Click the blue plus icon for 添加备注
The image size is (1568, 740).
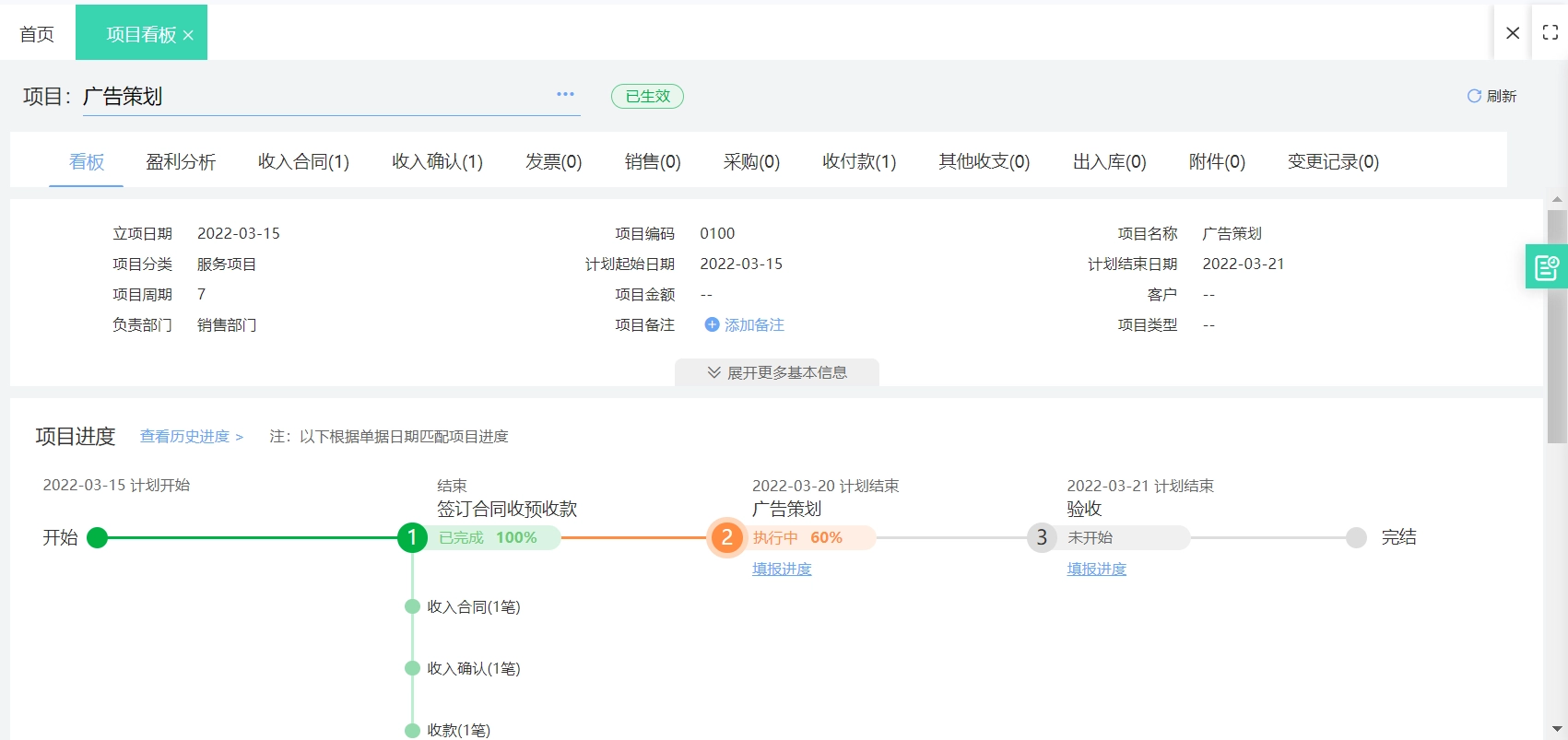[x=712, y=324]
